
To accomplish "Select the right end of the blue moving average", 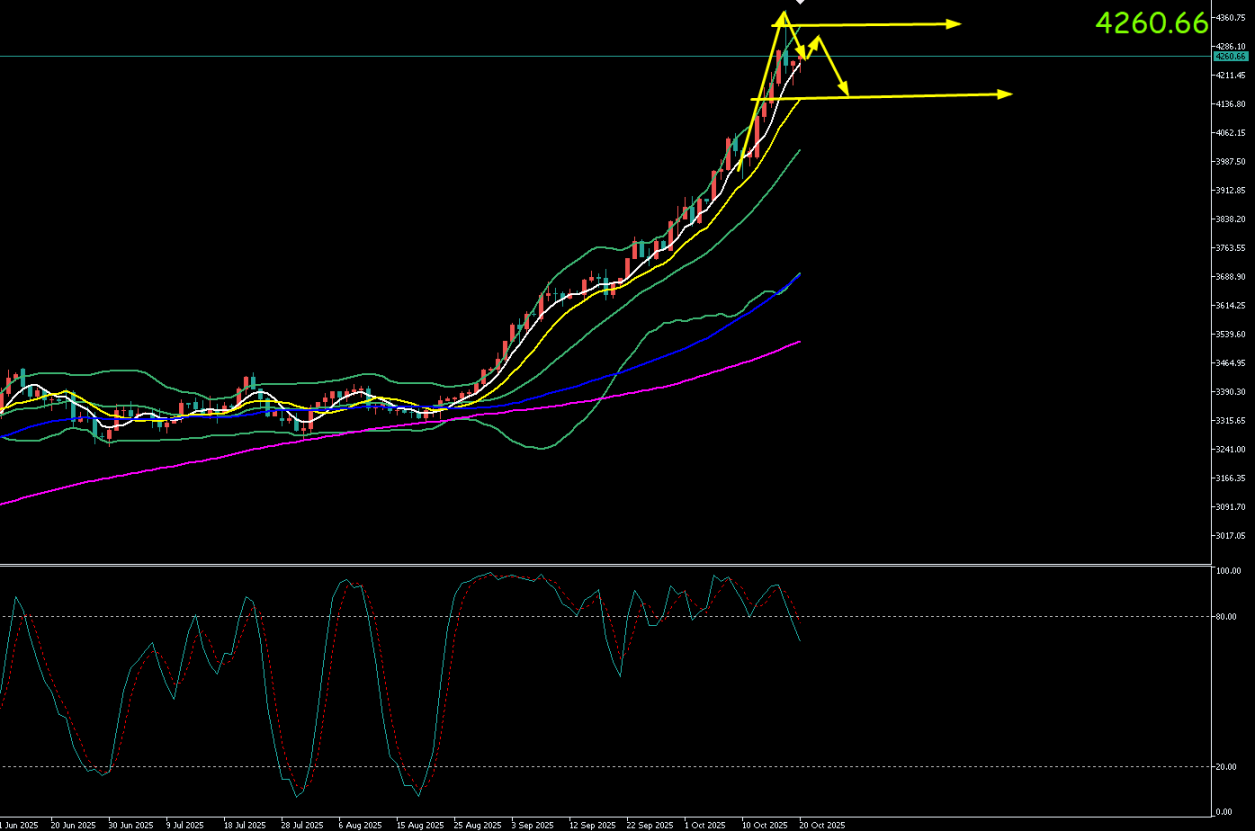I will [799, 273].
